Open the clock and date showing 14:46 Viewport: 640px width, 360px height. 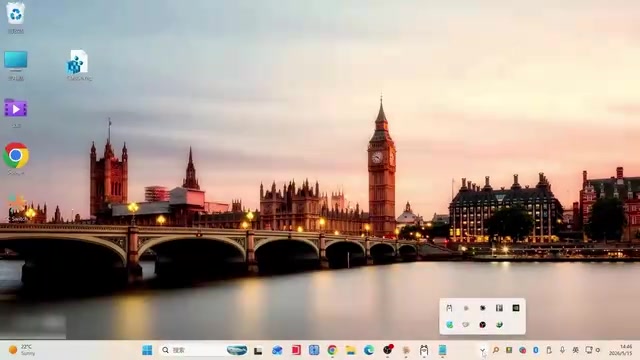click(x=620, y=350)
